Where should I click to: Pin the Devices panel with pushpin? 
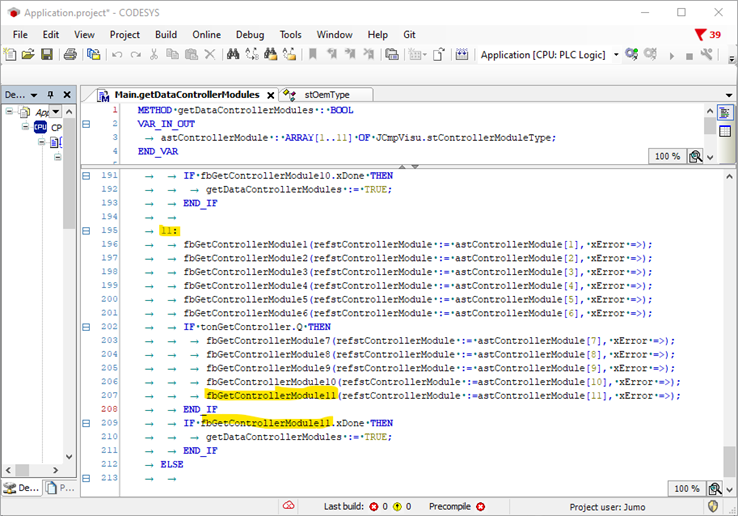click(49, 95)
